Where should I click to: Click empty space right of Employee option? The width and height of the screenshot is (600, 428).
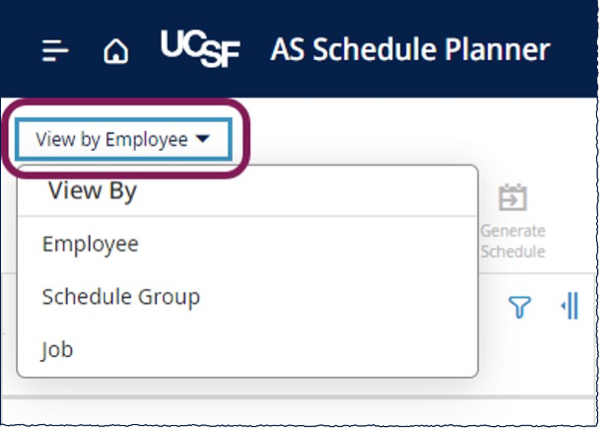click(x=306, y=244)
